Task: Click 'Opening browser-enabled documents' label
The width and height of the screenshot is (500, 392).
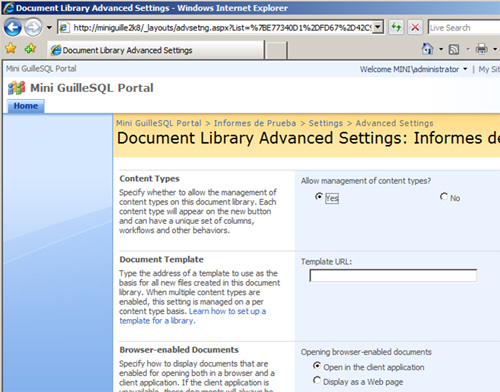Action: coord(366,352)
